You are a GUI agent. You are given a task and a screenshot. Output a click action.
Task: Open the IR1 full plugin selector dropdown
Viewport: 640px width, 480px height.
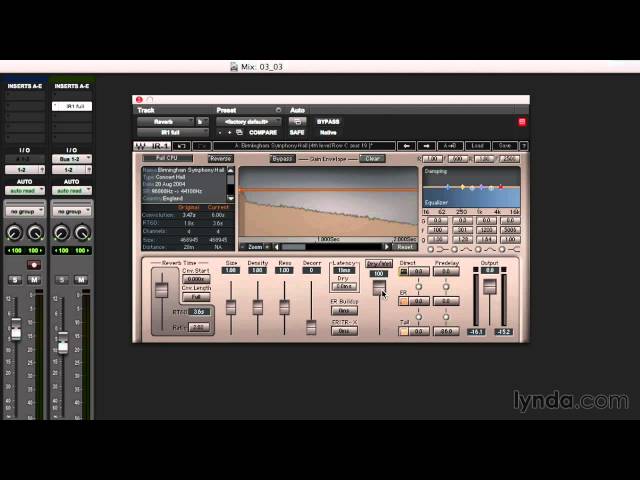coord(173,133)
